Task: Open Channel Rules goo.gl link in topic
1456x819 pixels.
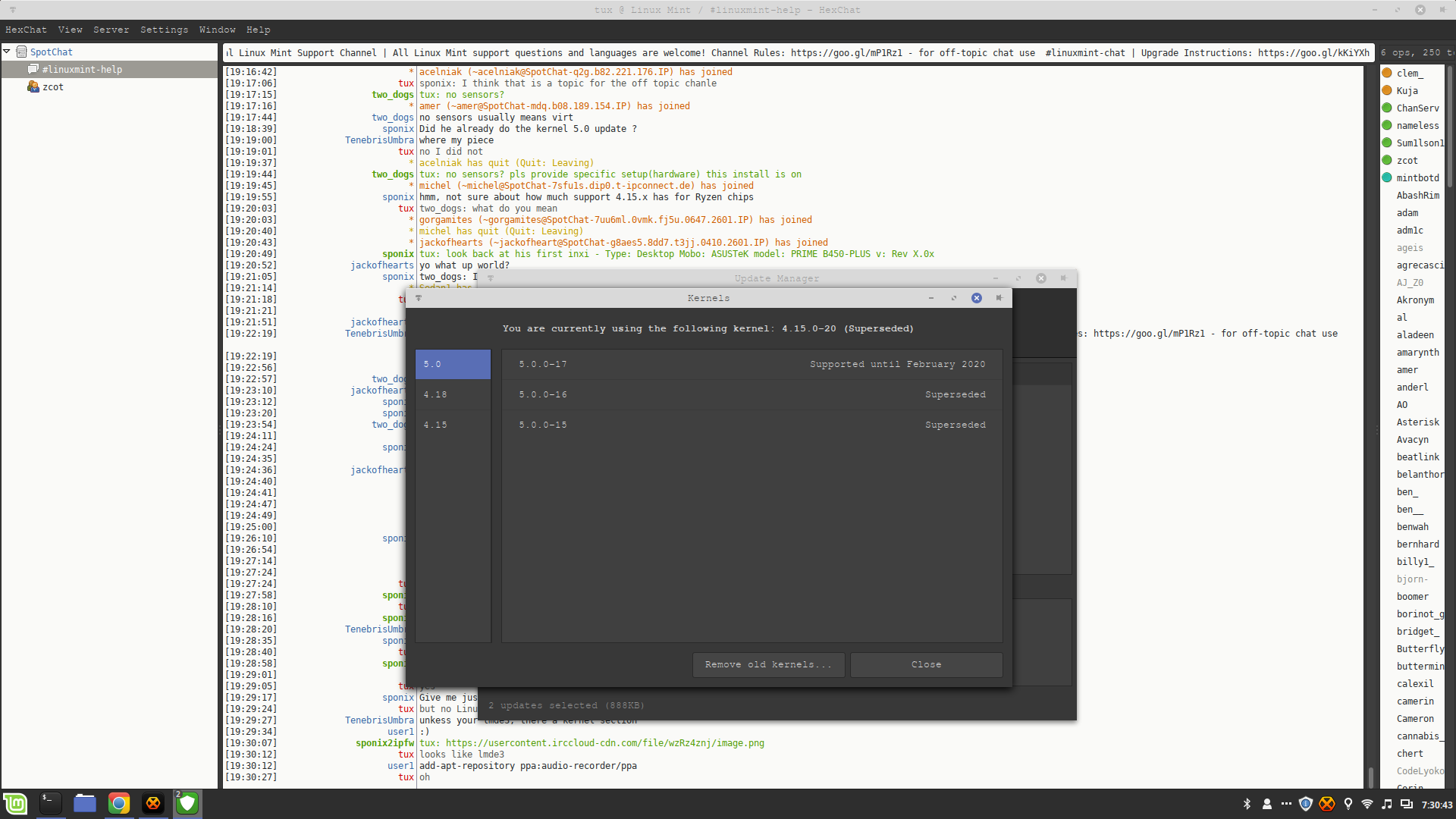Action: (846, 53)
